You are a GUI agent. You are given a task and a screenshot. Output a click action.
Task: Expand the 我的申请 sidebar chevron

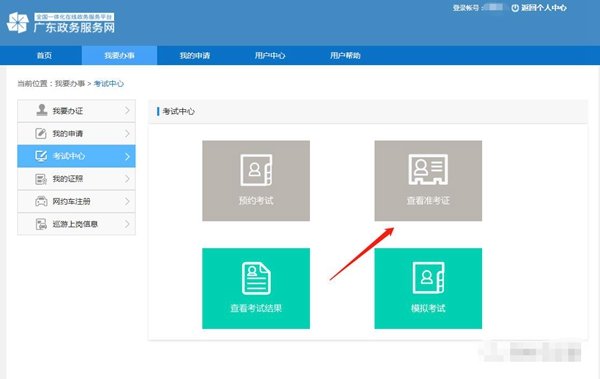(x=127, y=134)
